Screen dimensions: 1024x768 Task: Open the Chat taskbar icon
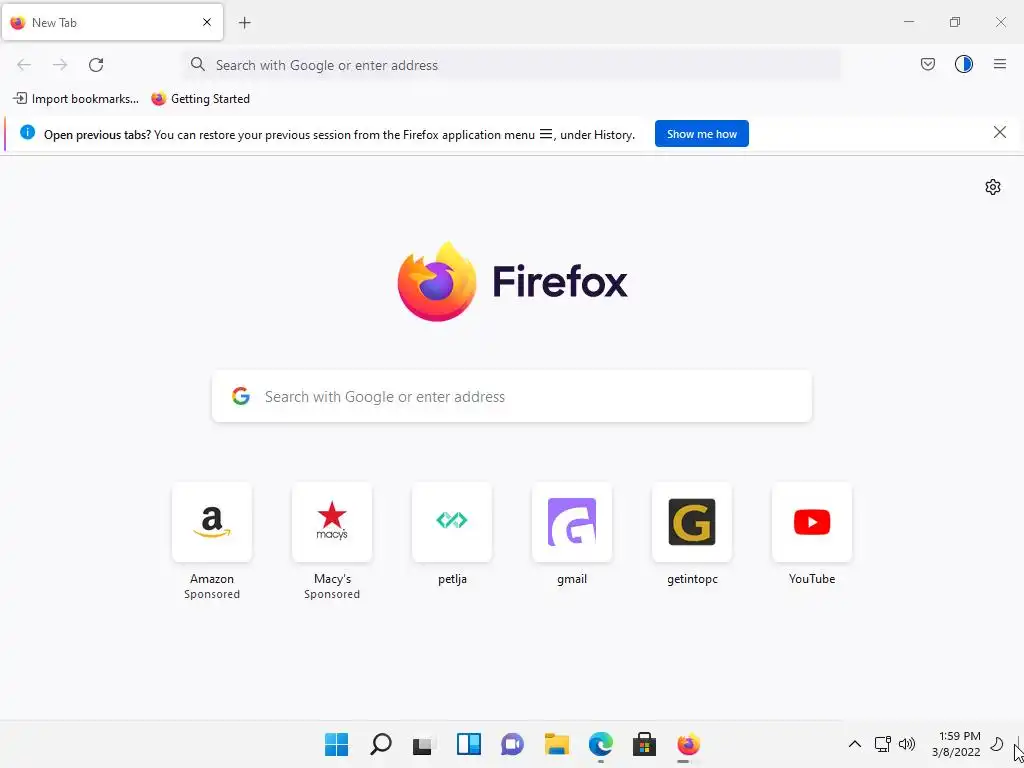[513, 744]
